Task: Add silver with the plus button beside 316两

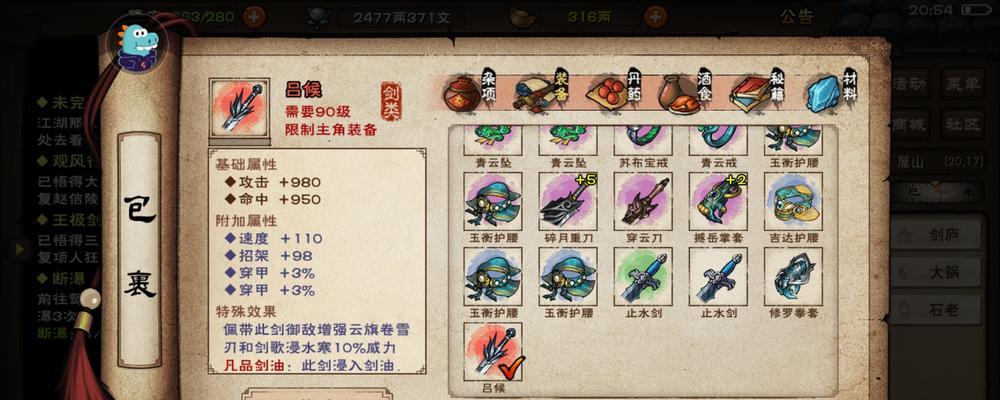Action: tap(656, 17)
